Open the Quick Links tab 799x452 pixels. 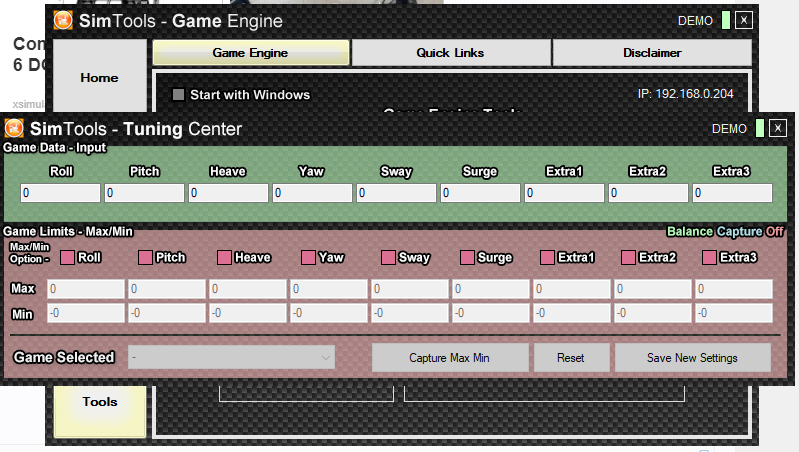(x=450, y=52)
